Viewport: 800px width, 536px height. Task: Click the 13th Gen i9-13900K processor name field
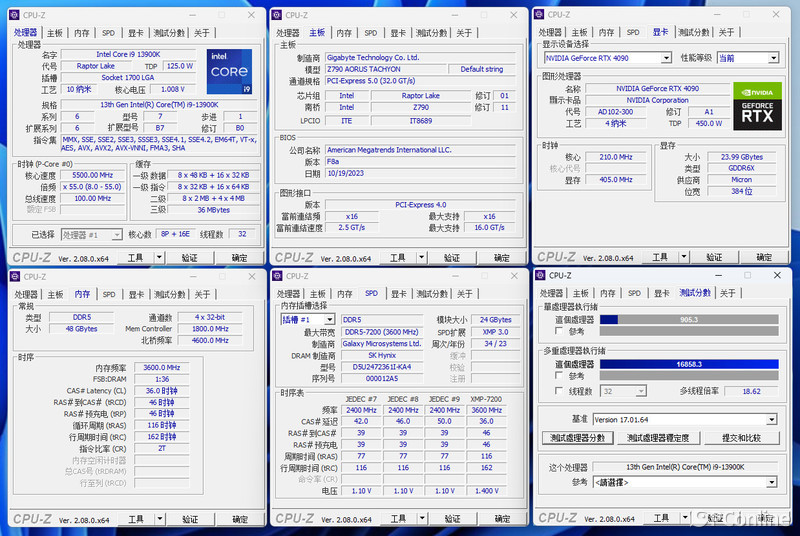(x=685, y=467)
